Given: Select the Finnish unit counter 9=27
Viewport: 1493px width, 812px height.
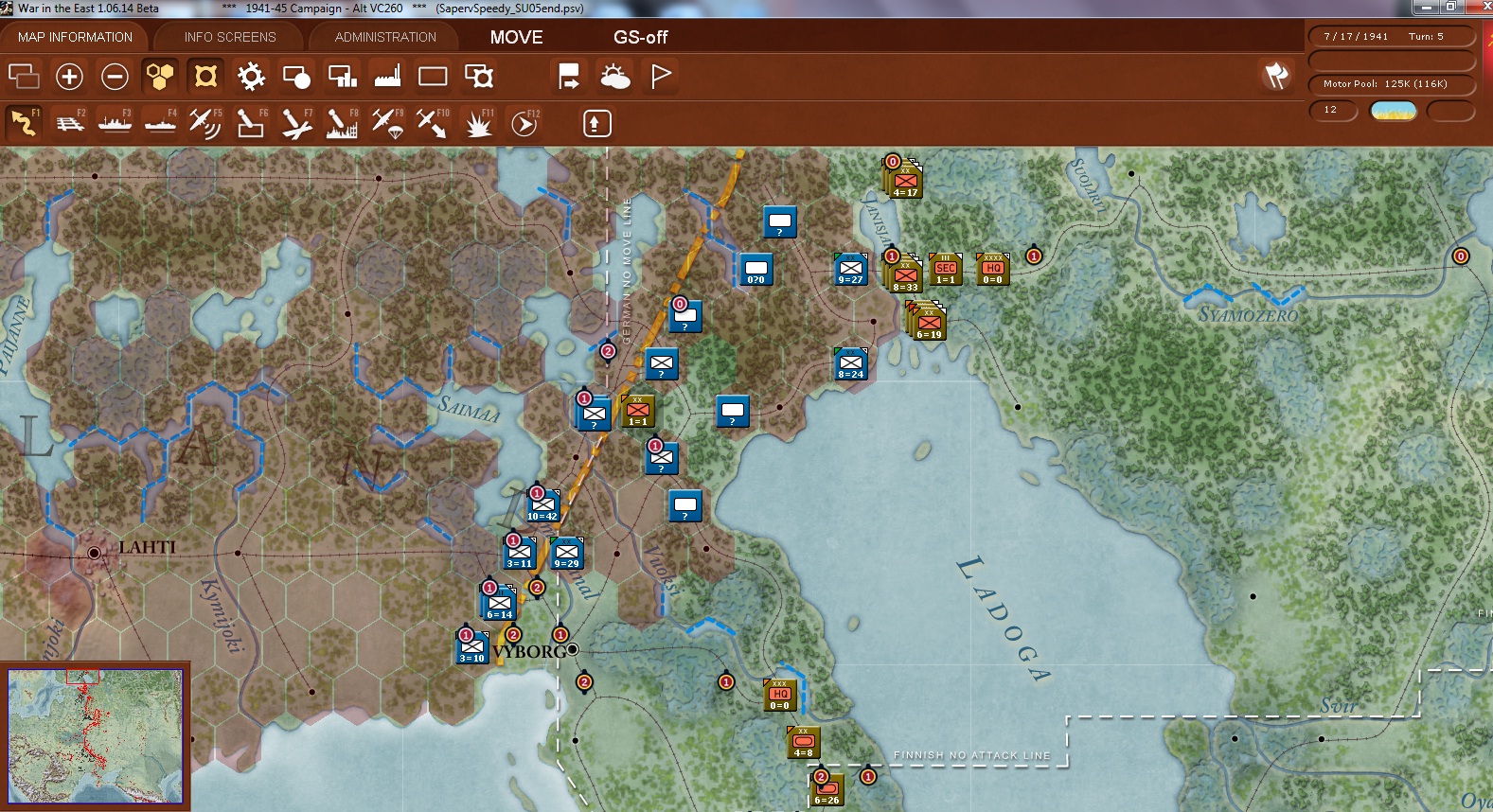Looking at the screenshot, I should (850, 270).
